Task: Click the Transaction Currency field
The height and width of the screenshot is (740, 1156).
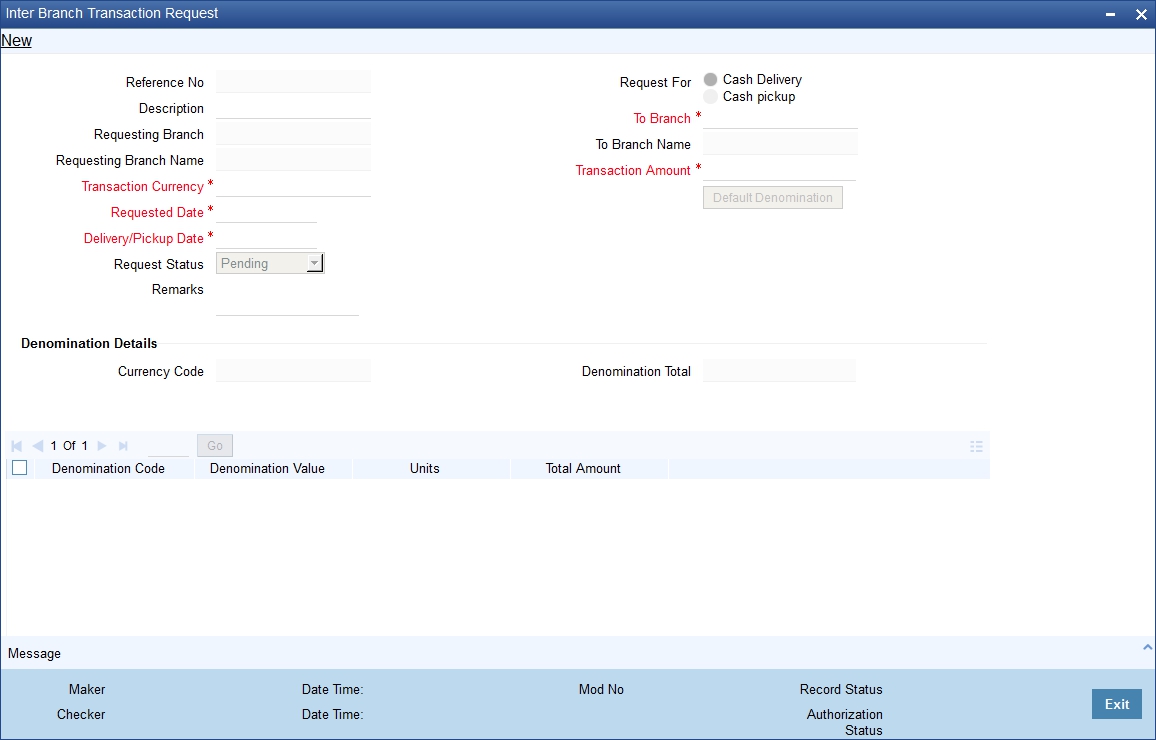Action: click(293, 186)
